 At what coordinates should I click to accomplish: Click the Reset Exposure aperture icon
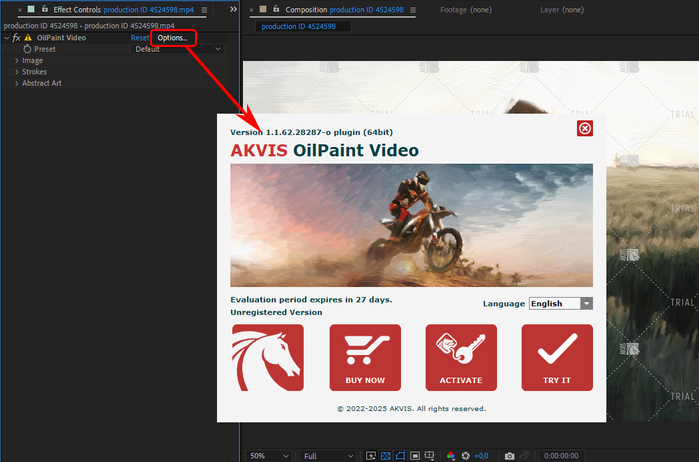click(466, 456)
